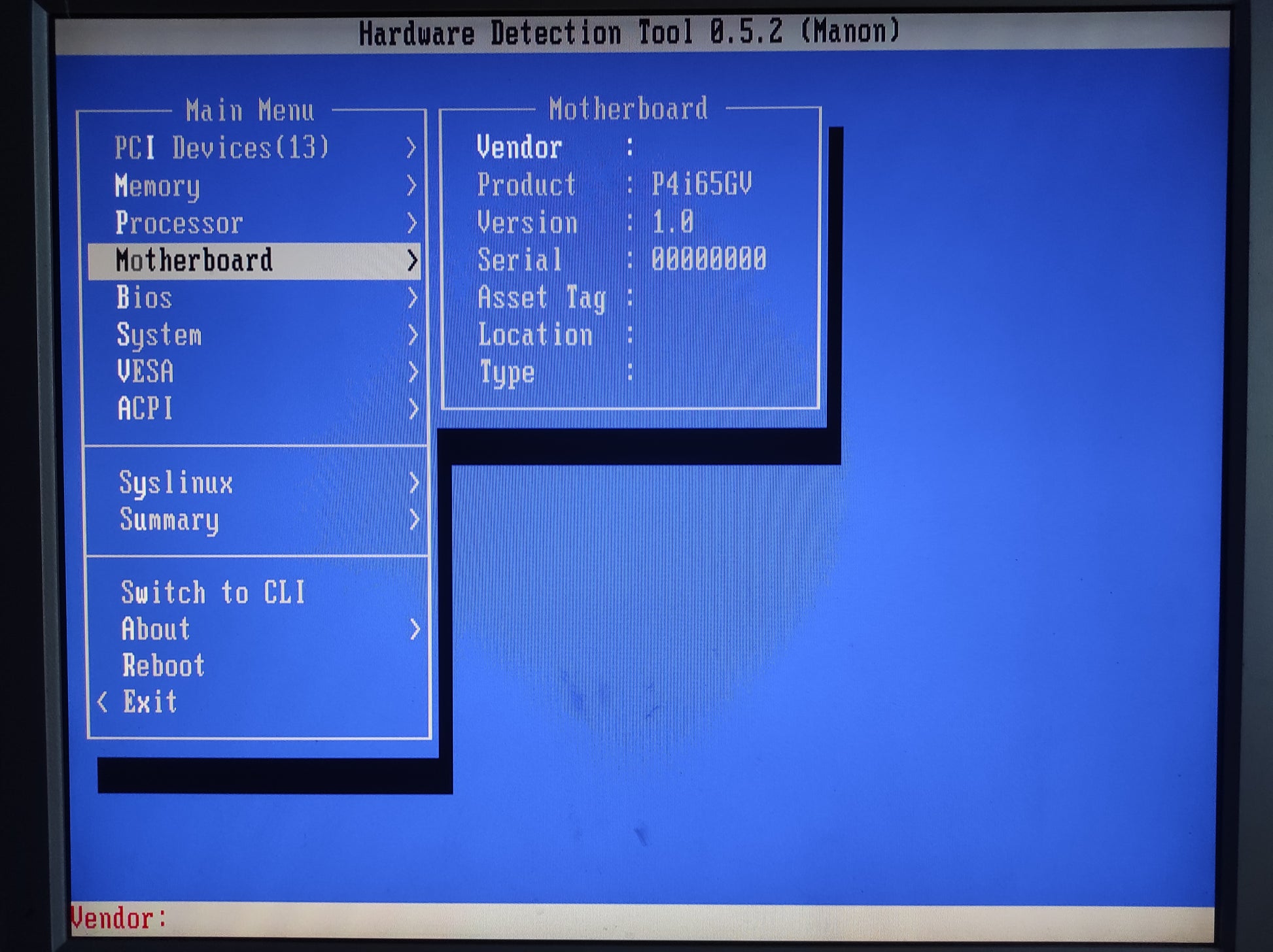Expand the chevron next to About

click(x=414, y=629)
